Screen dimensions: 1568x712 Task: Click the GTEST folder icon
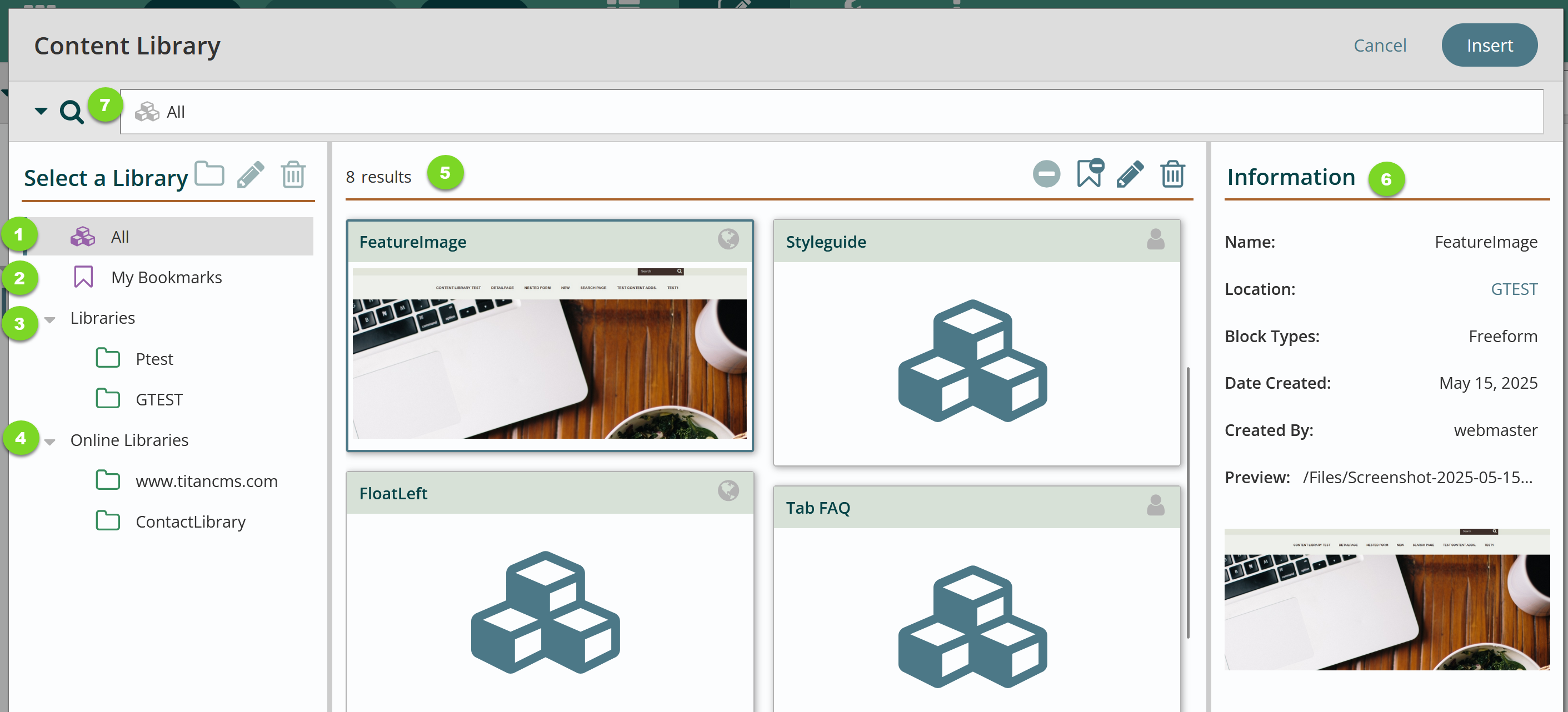point(108,399)
